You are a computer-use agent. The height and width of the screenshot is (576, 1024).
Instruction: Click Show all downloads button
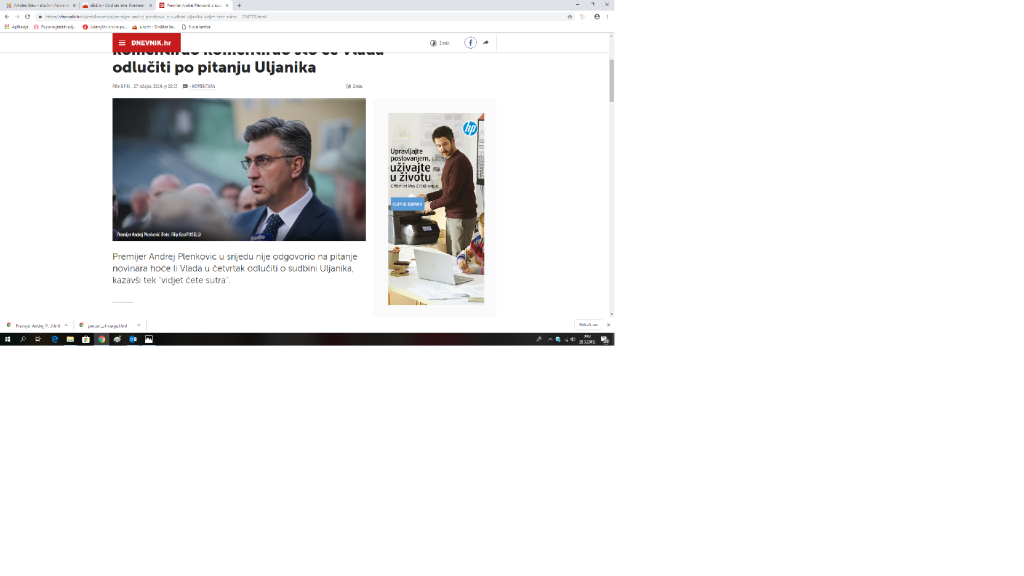(588, 325)
